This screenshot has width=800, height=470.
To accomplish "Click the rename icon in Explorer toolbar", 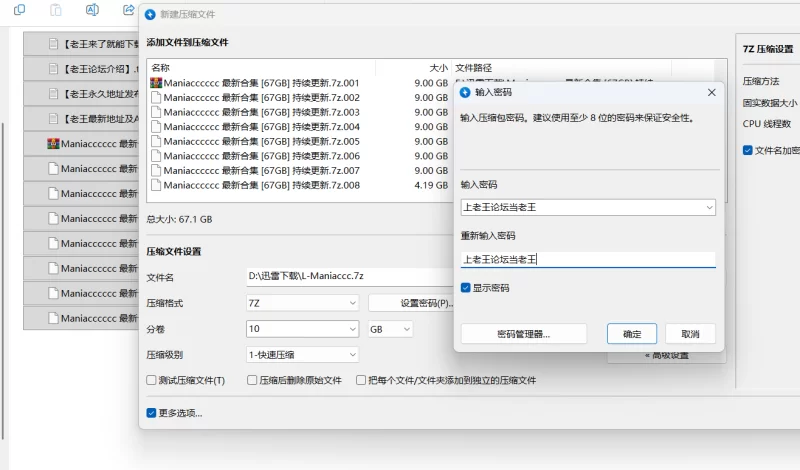I will click(92, 10).
